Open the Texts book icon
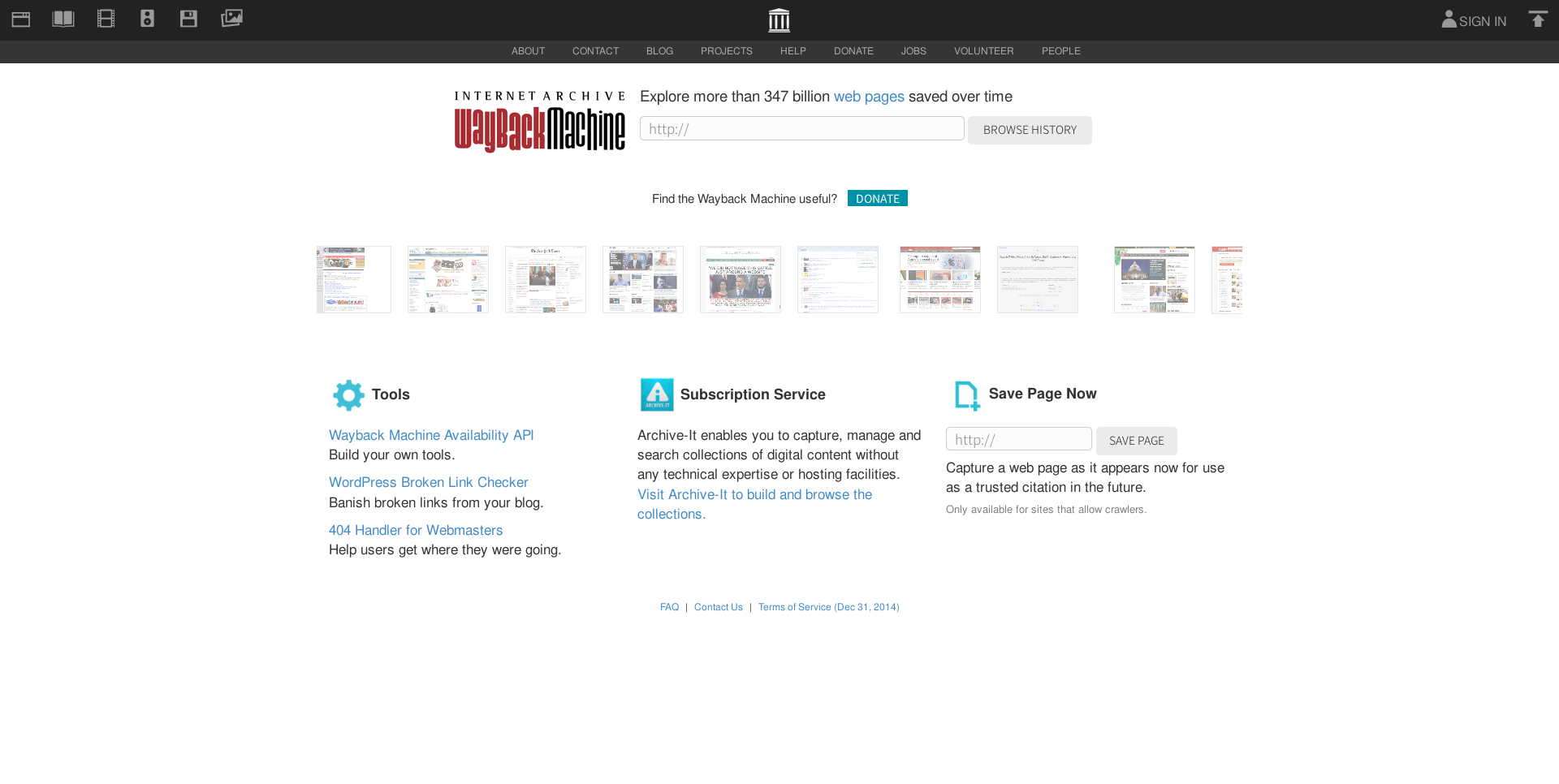This screenshot has height=784, width=1559. pyautogui.click(x=63, y=19)
